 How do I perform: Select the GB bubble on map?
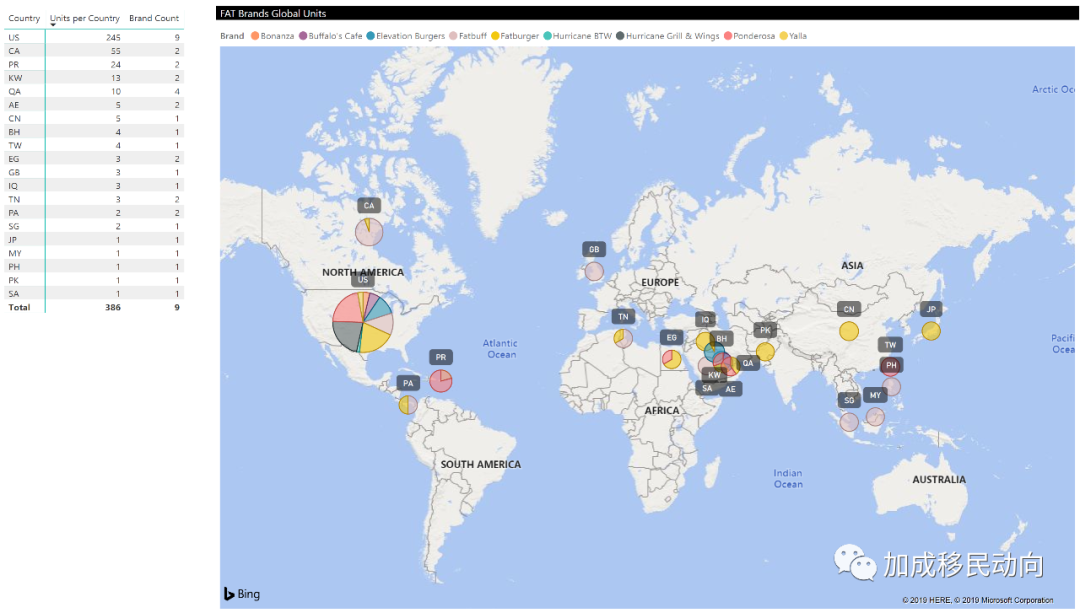click(x=594, y=271)
